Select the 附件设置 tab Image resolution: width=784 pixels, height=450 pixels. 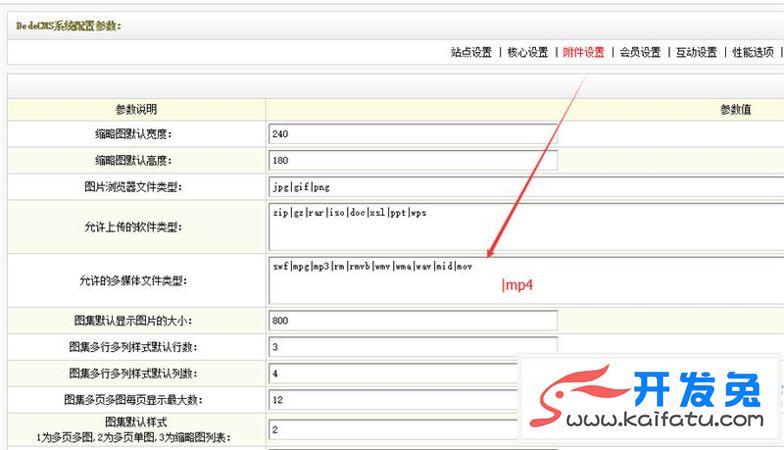coord(584,52)
